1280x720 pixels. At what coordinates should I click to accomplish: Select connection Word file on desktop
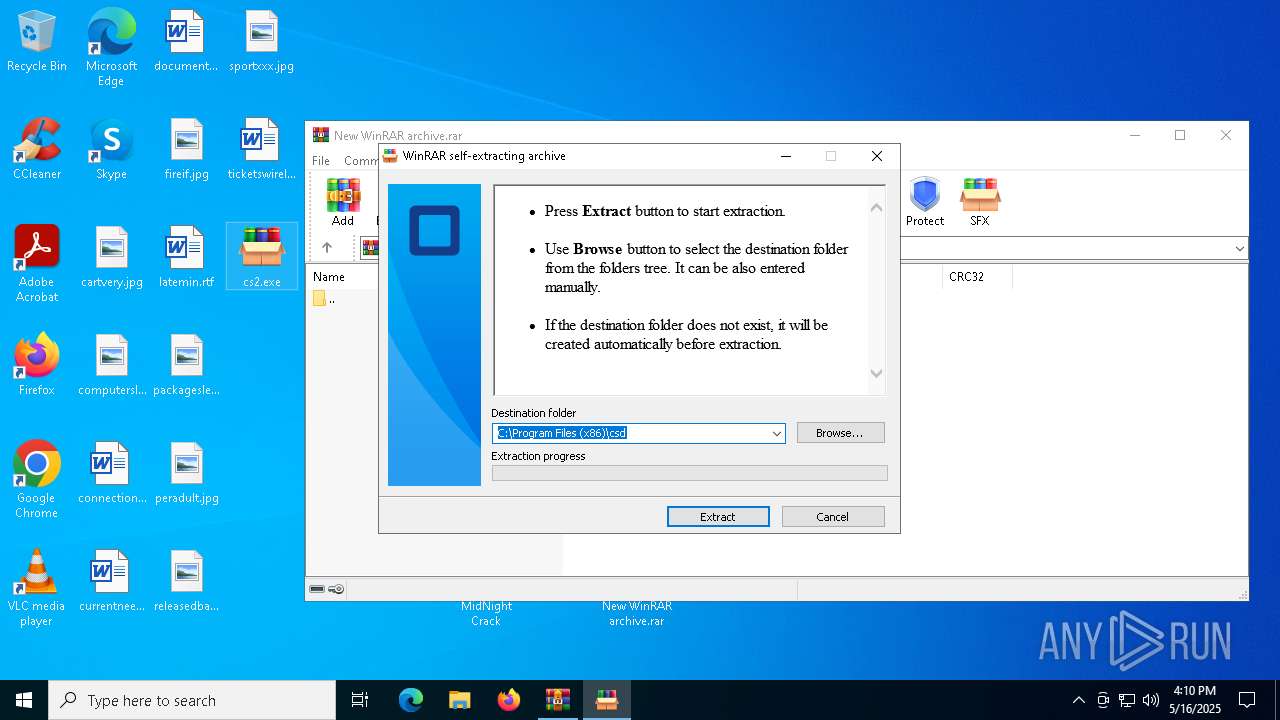[x=111, y=474]
